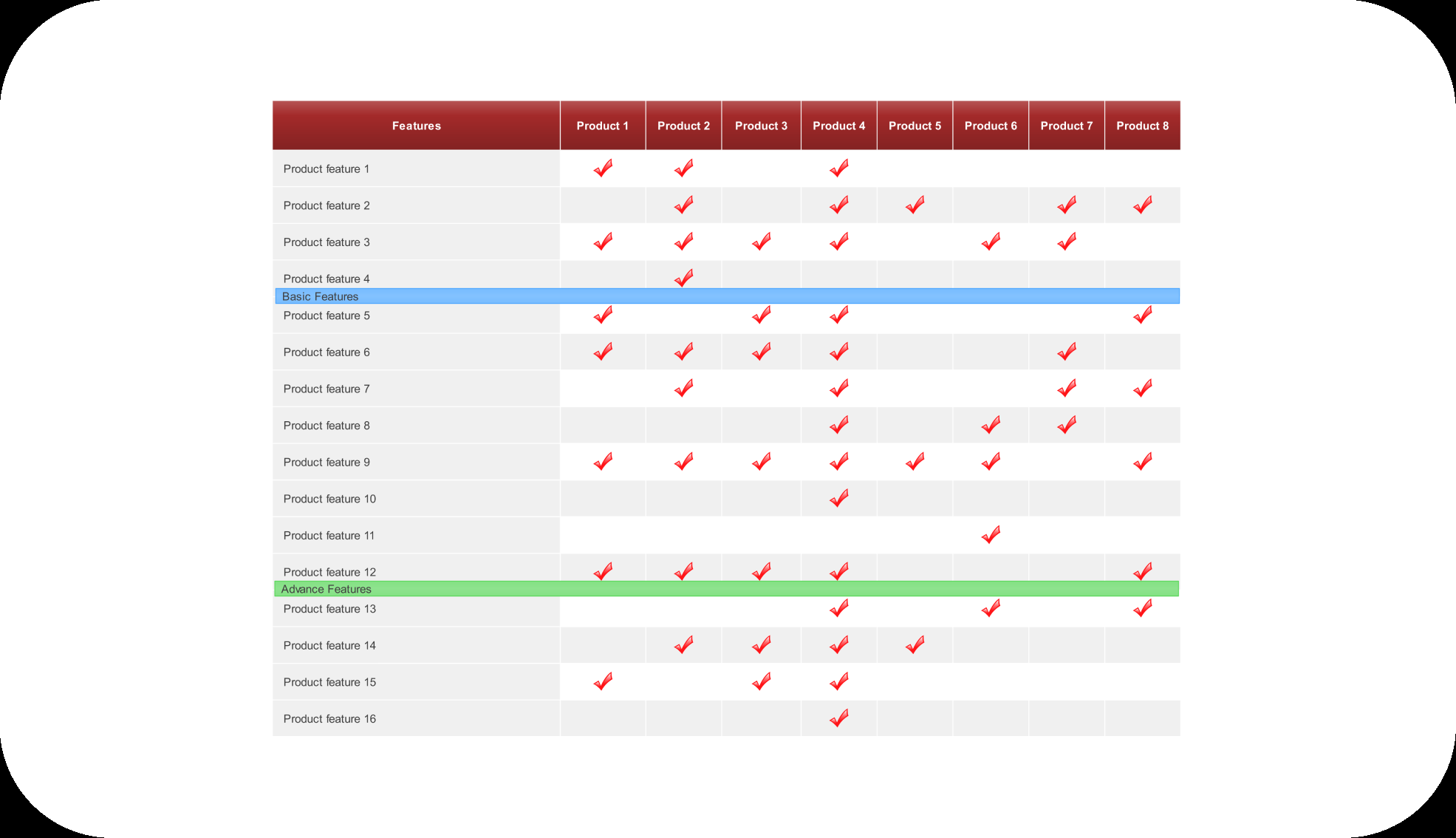
Task: Select the Product feature 16 row label
Action: pyautogui.click(x=329, y=719)
